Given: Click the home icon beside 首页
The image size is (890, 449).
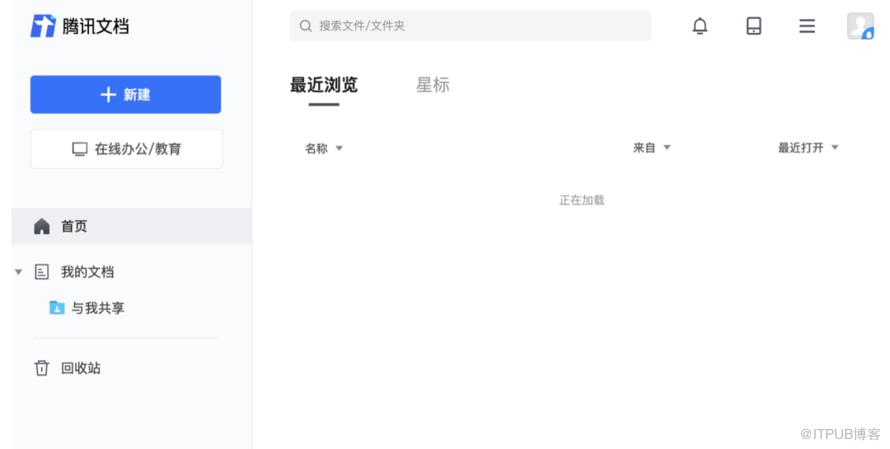Looking at the screenshot, I should [x=41, y=226].
